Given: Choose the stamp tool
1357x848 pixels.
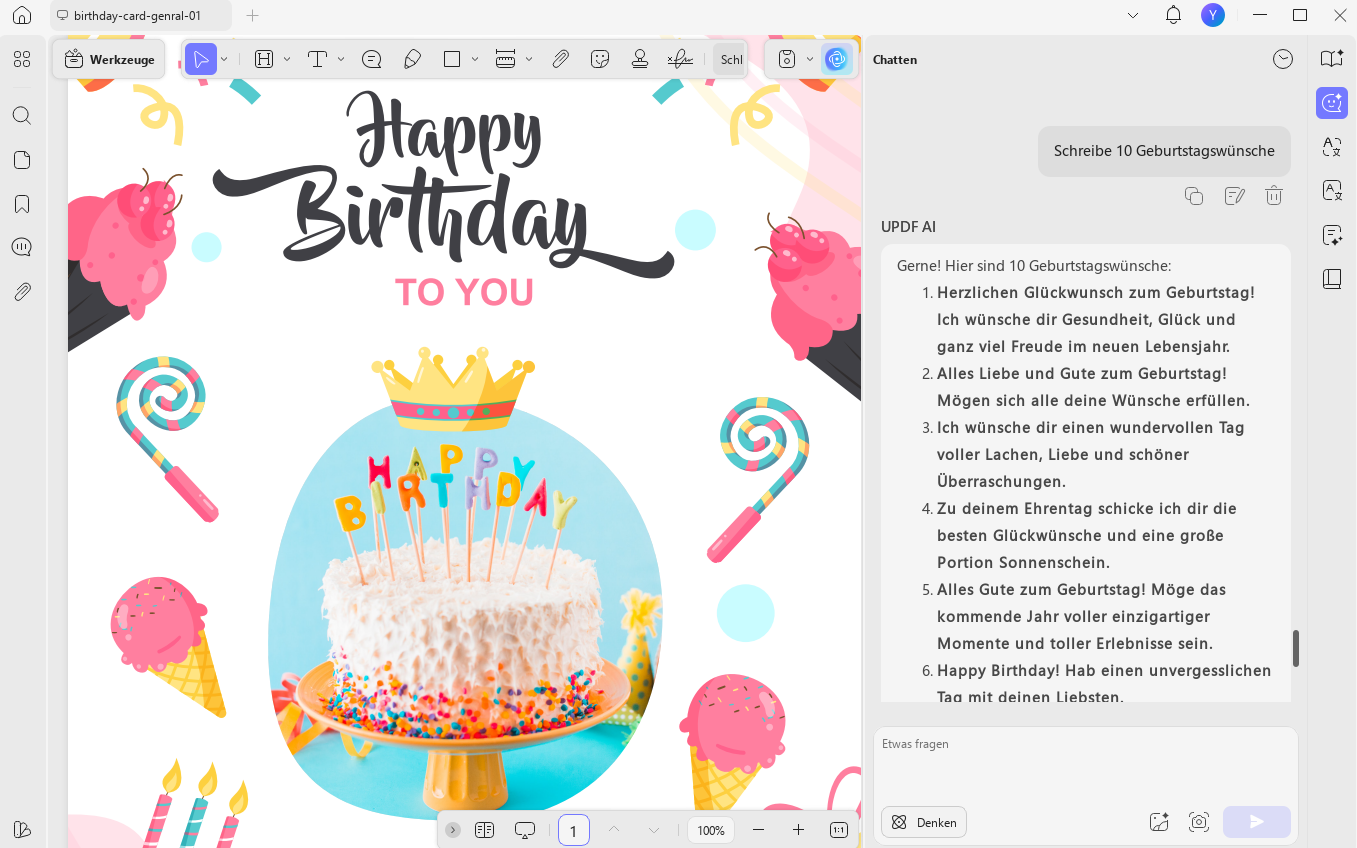Looking at the screenshot, I should 640,60.
